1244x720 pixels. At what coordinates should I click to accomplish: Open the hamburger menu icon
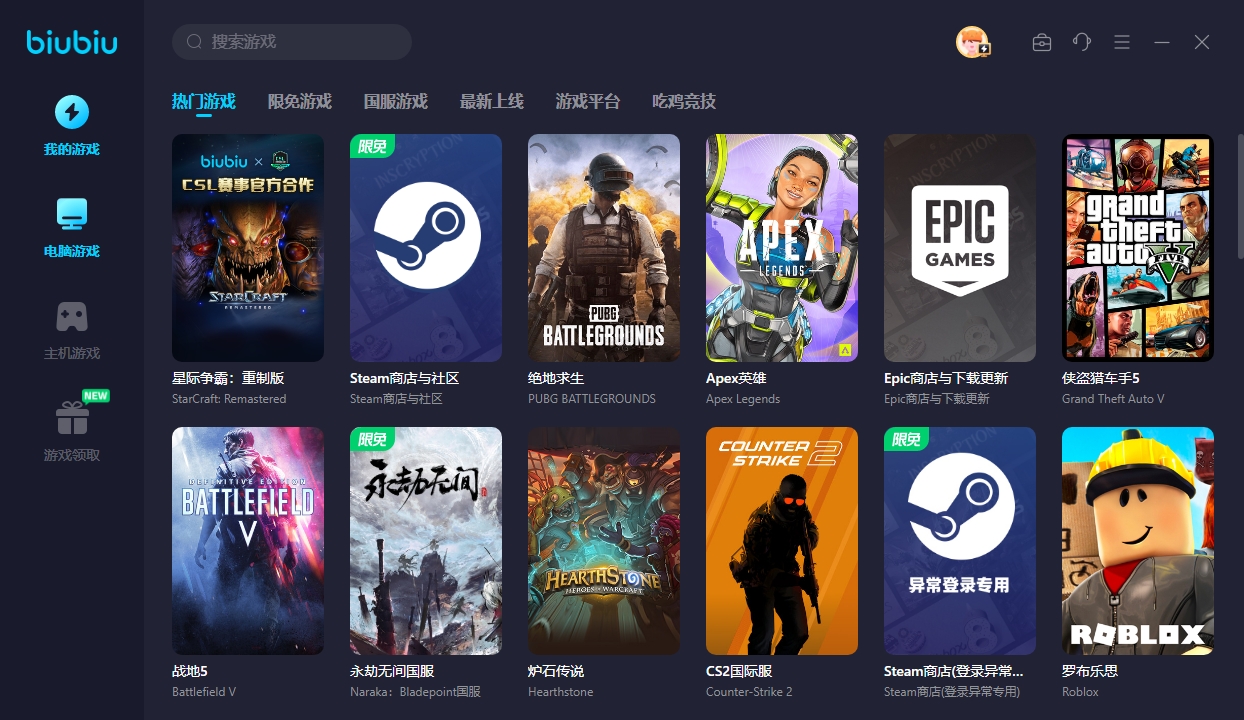(x=1122, y=42)
